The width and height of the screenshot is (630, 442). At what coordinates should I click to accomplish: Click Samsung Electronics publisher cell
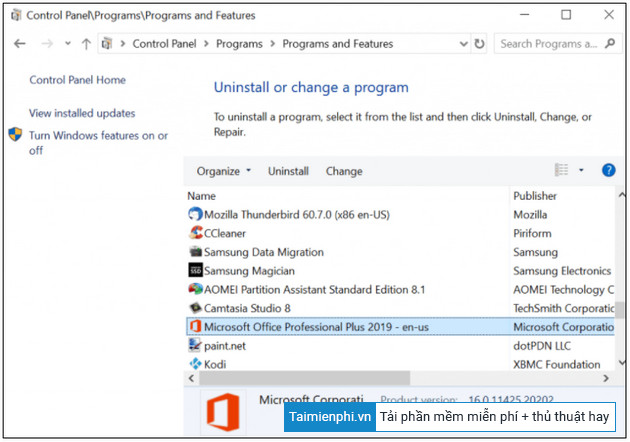[x=562, y=271]
